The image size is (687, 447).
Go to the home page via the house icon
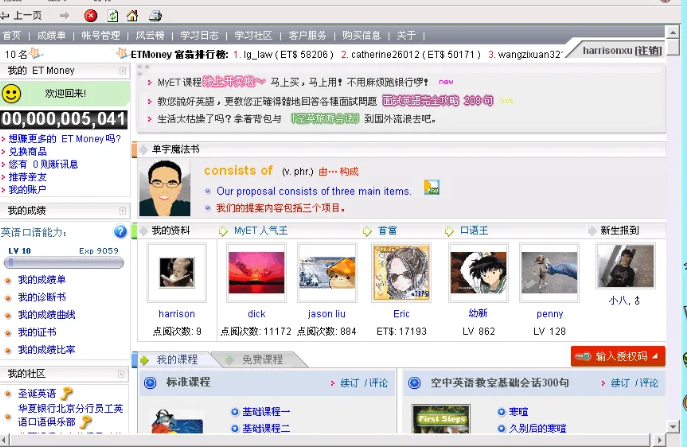pos(132,16)
